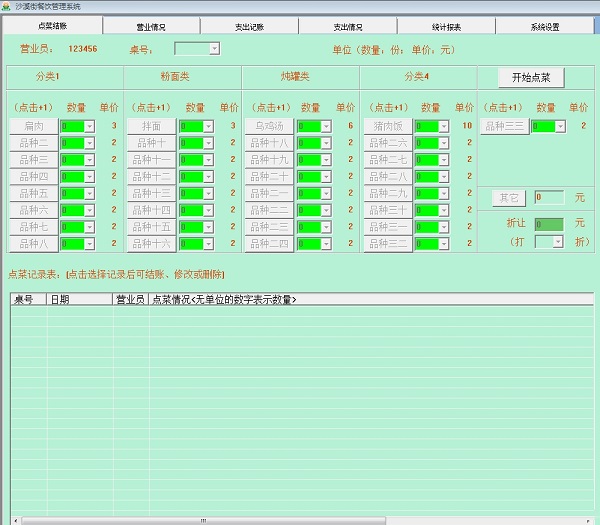The width and height of the screenshot is (600, 525).
Task: Click the 其它 price input field
Action: click(548, 198)
